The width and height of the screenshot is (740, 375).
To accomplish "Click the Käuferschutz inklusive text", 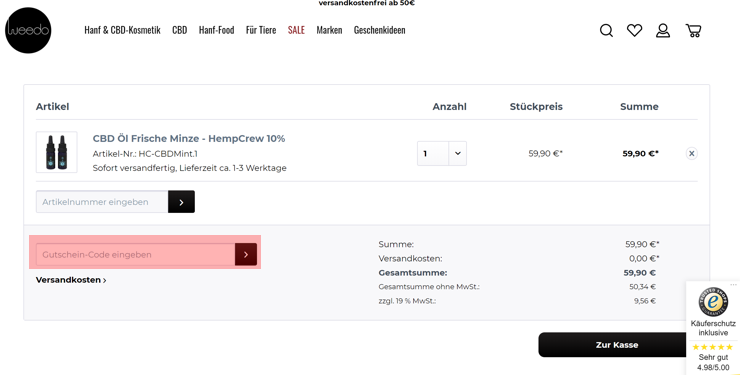I will click(x=713, y=328).
